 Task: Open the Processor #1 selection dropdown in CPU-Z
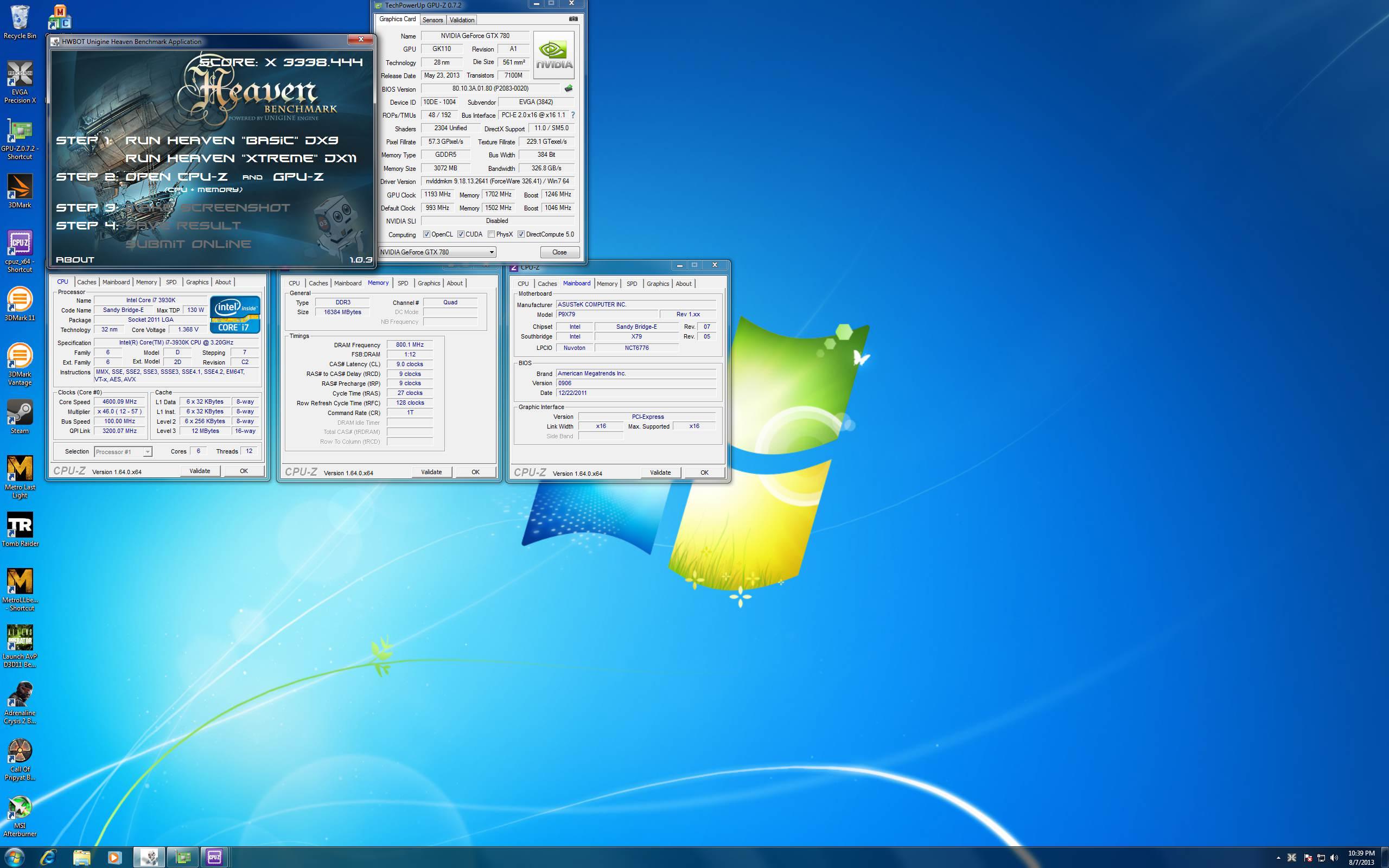pos(123,452)
